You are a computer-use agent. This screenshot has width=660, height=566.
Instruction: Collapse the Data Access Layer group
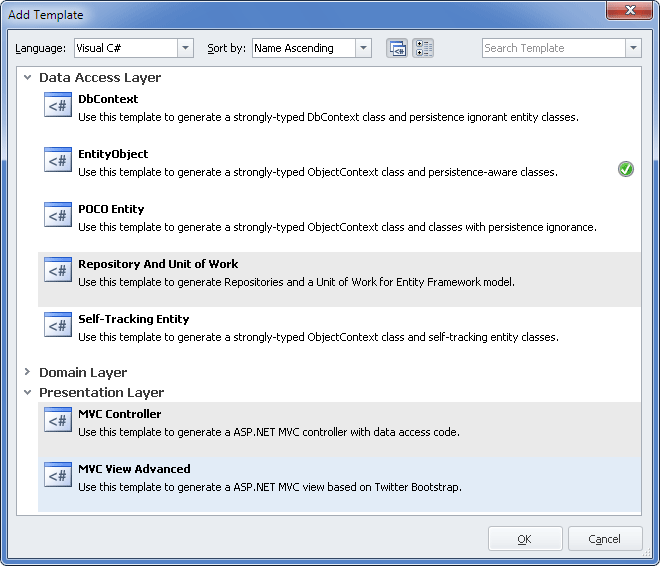point(28,77)
